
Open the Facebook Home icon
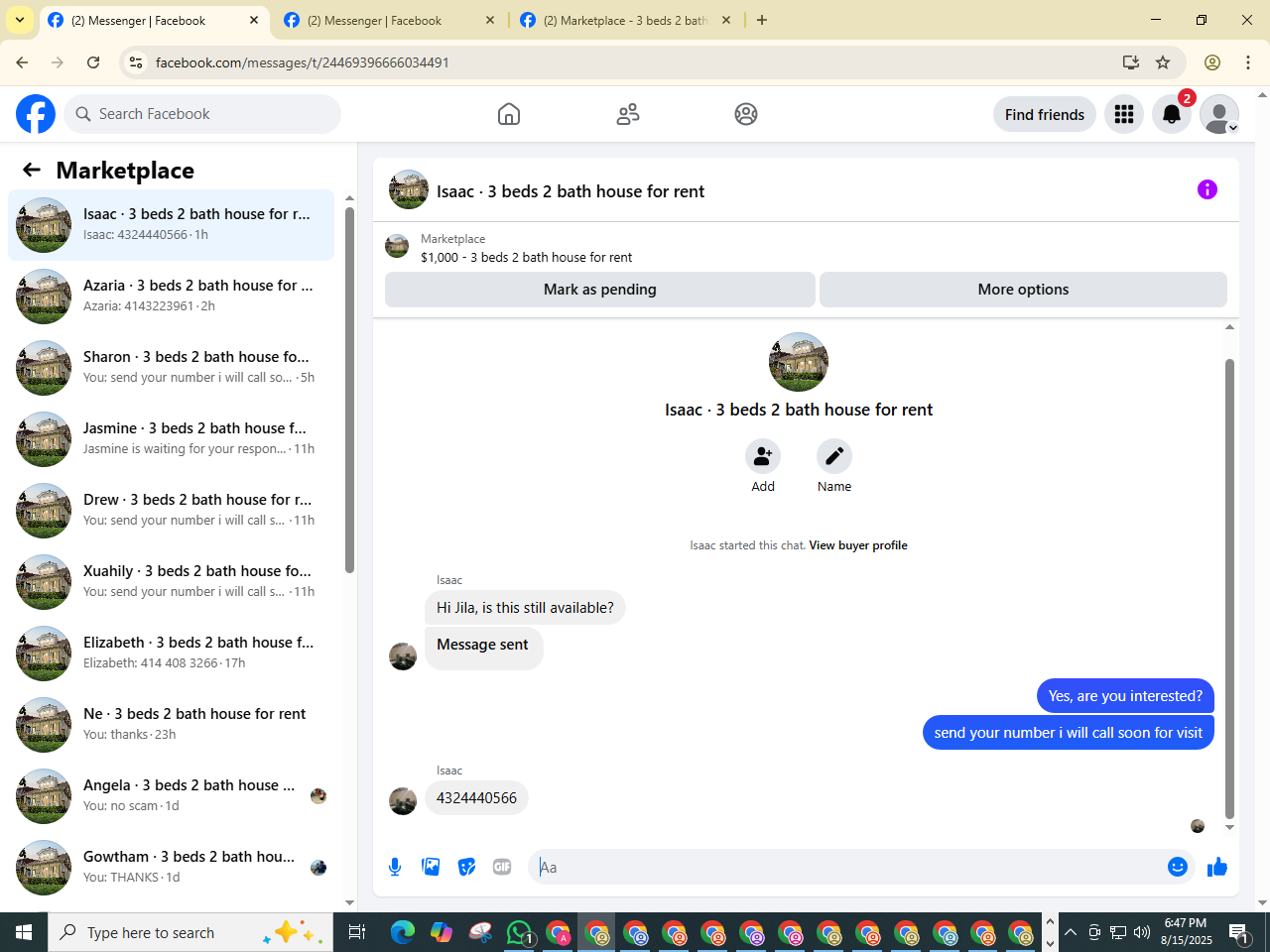[509, 114]
